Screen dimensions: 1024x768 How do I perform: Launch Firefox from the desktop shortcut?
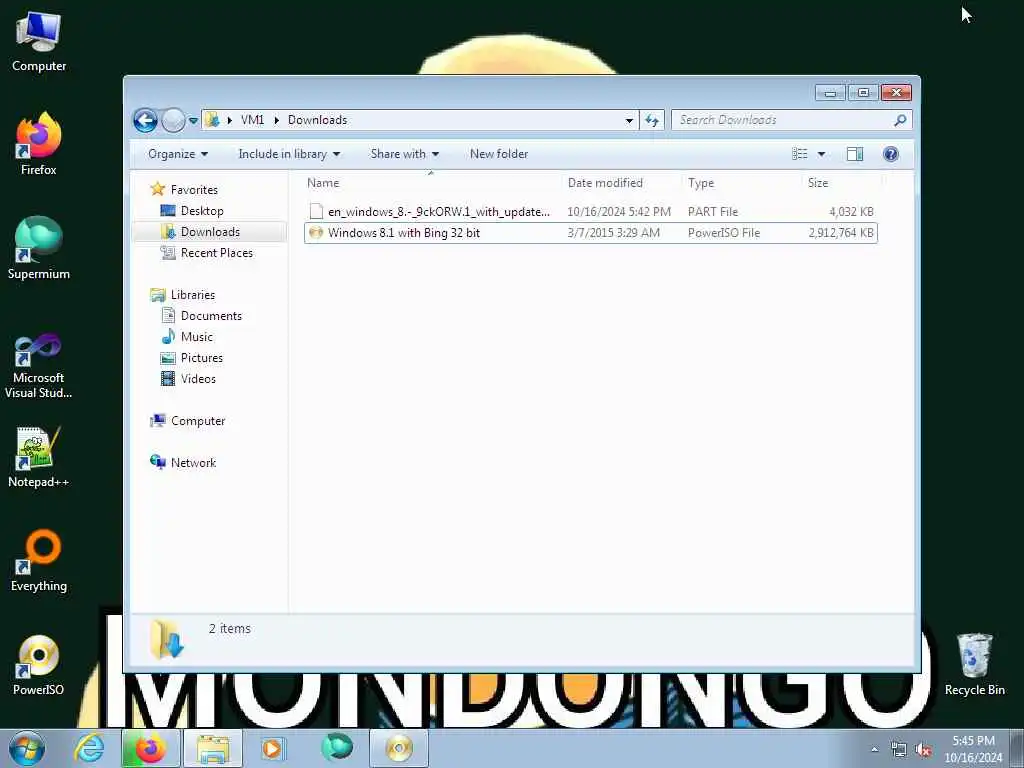[x=39, y=144]
